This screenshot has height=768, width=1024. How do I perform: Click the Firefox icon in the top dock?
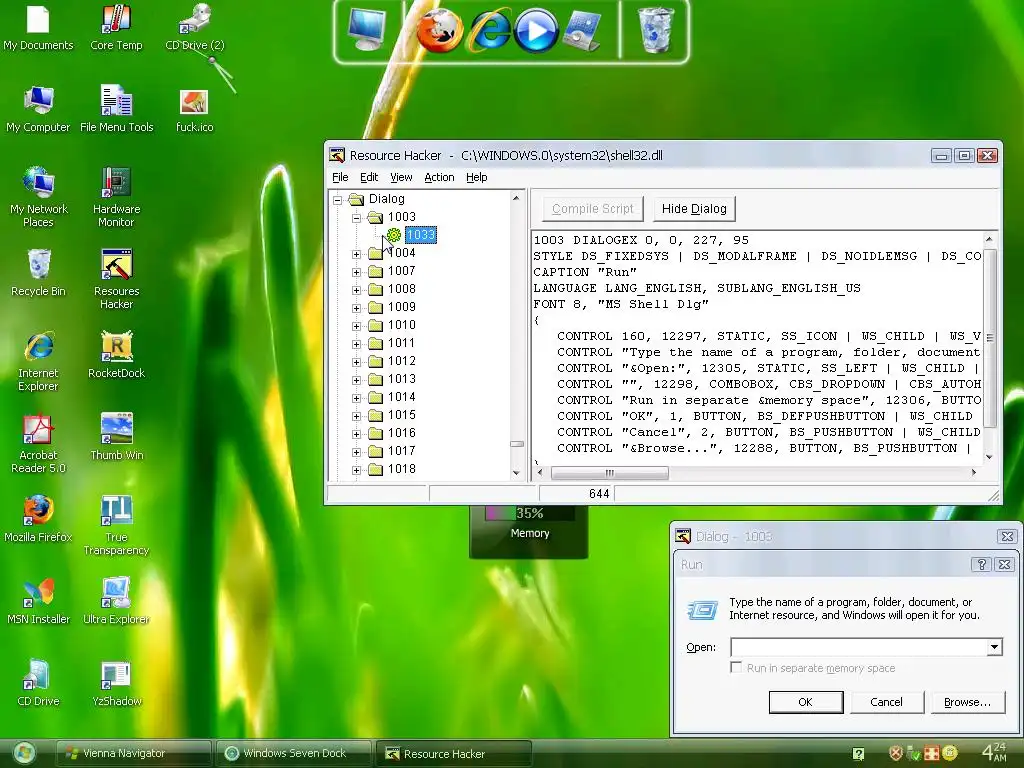440,30
